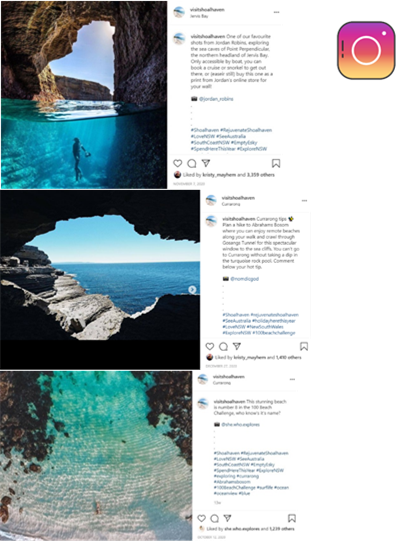
Task: Advance to next photo in cave carousel
Action: pyautogui.click(x=192, y=289)
